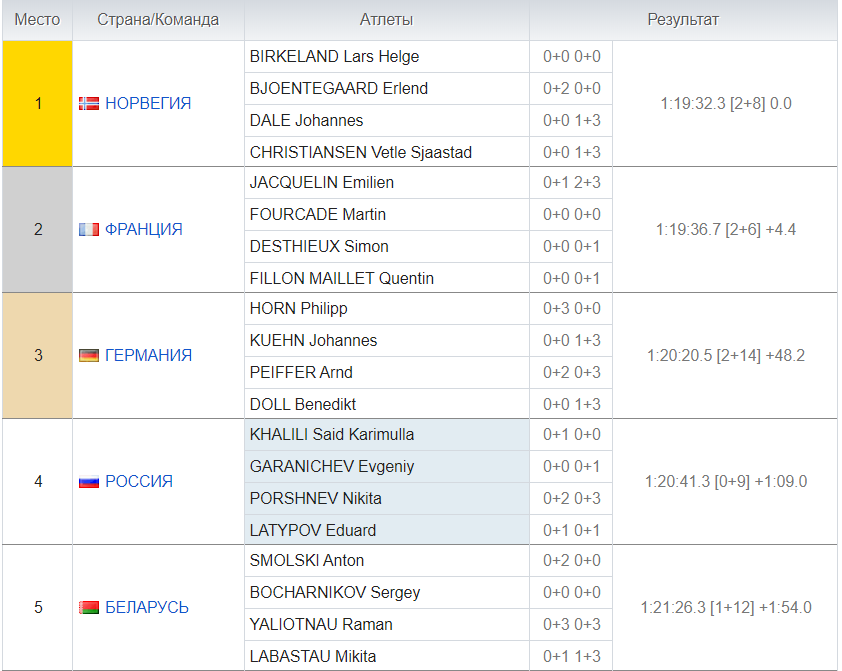The width and height of the screenshot is (842, 671).
Task: Click shooting score for JACQUELIN Emilien
Action: (x=571, y=183)
